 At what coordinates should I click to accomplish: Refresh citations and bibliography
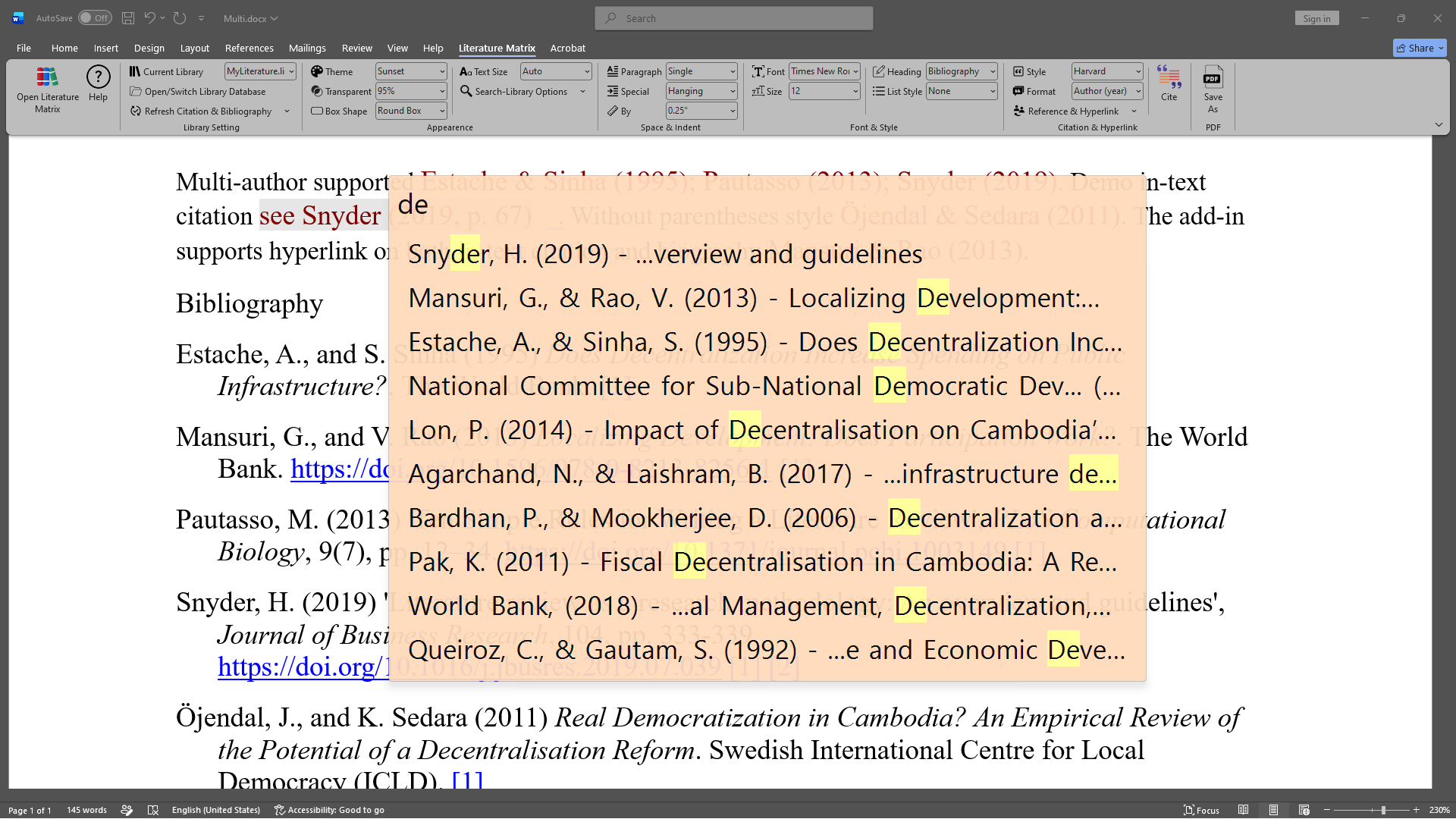pyautogui.click(x=202, y=111)
